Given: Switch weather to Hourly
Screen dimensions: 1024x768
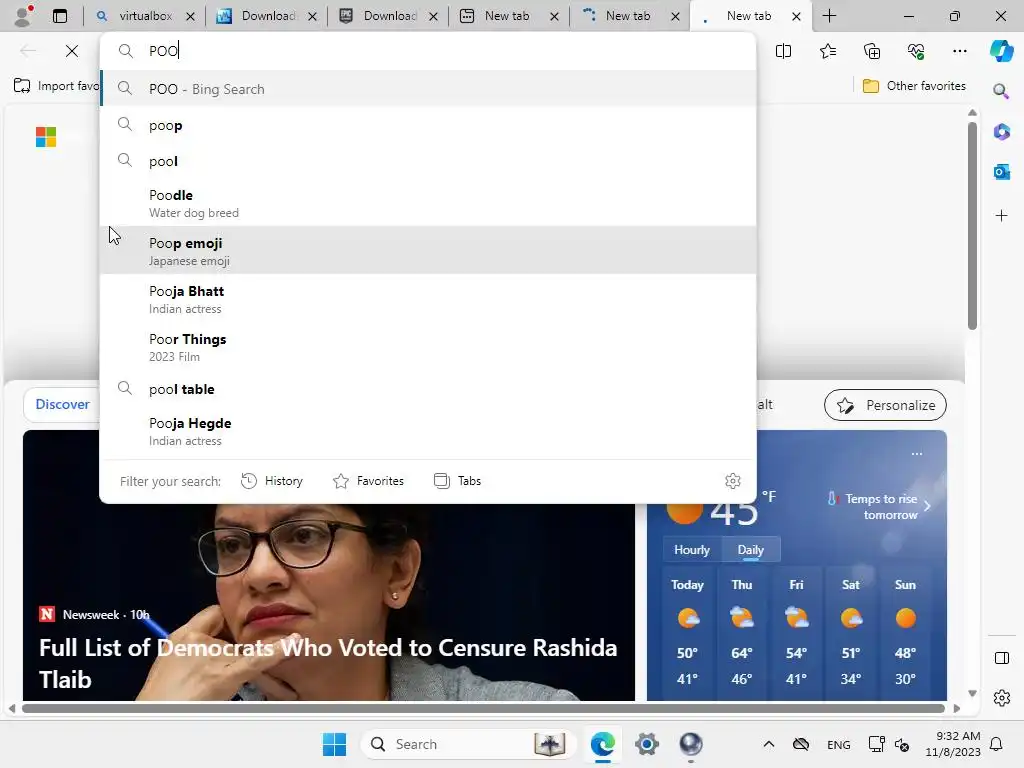Looking at the screenshot, I should (x=692, y=550).
